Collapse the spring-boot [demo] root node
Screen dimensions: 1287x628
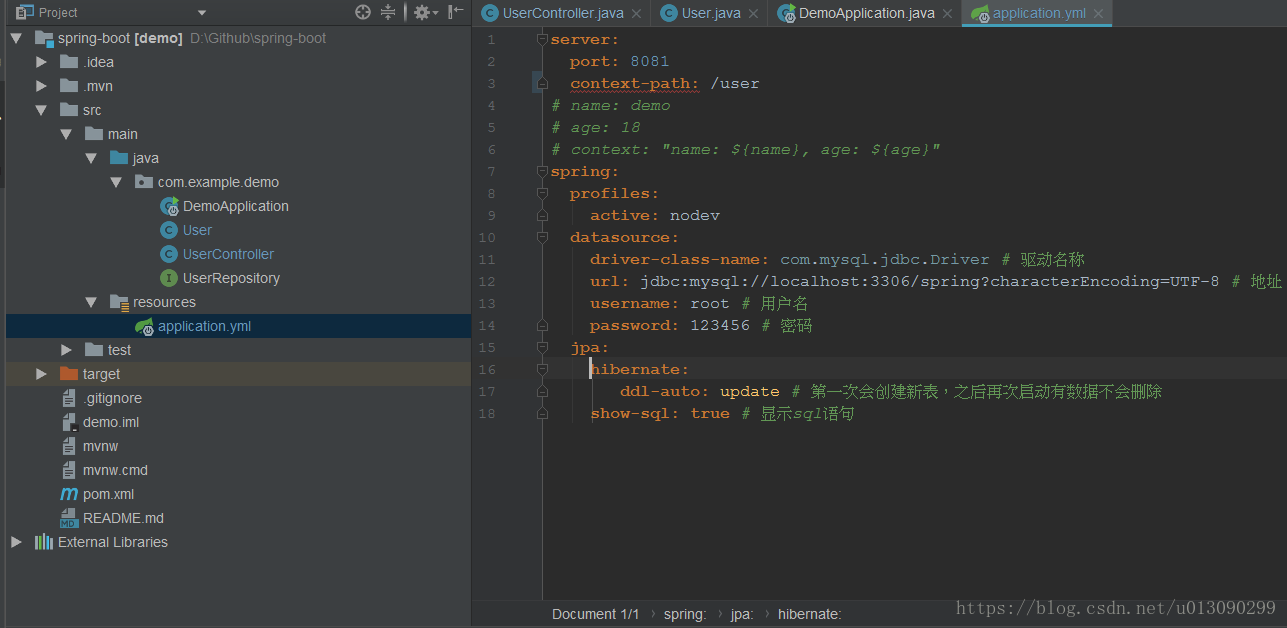(16, 38)
